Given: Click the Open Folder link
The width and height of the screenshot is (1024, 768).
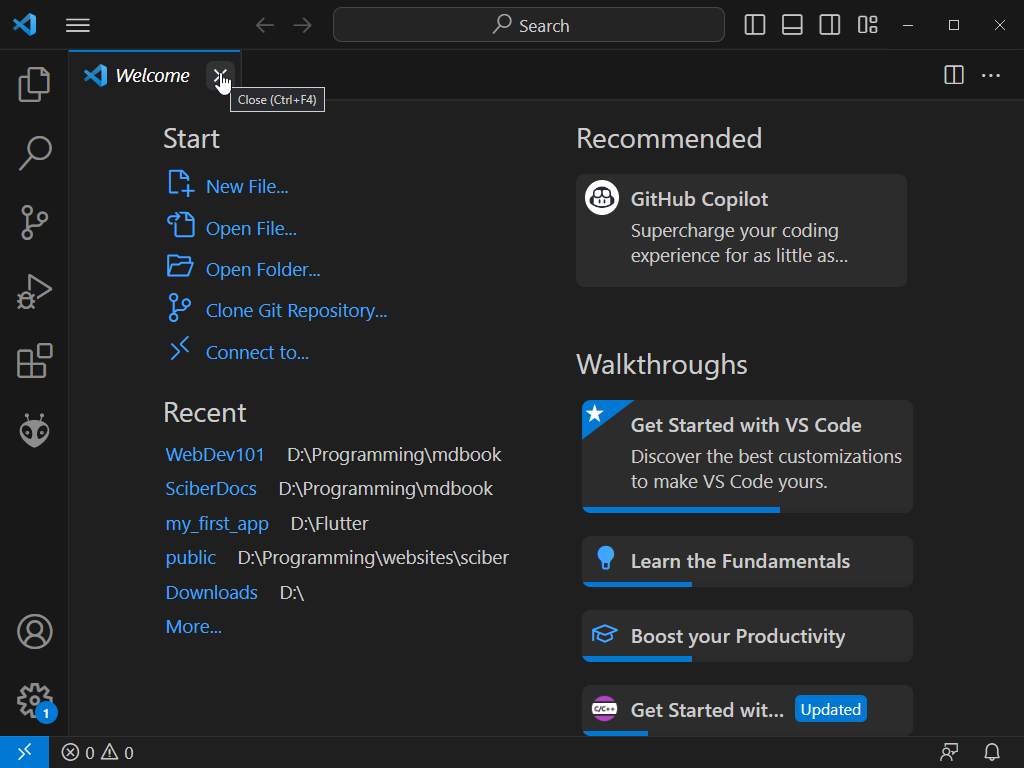Looking at the screenshot, I should (x=263, y=270).
